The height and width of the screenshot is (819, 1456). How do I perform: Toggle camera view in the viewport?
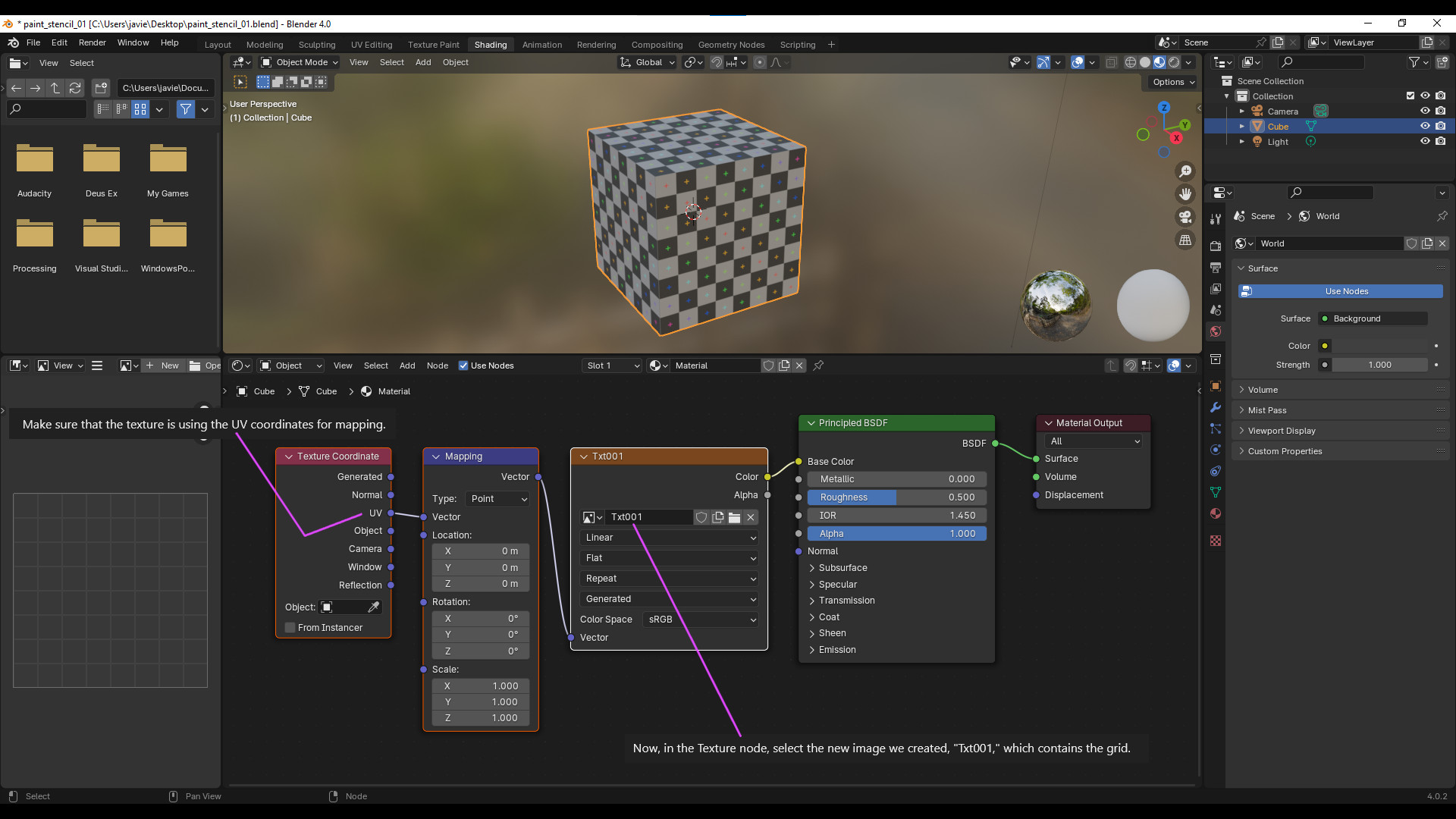tap(1185, 217)
